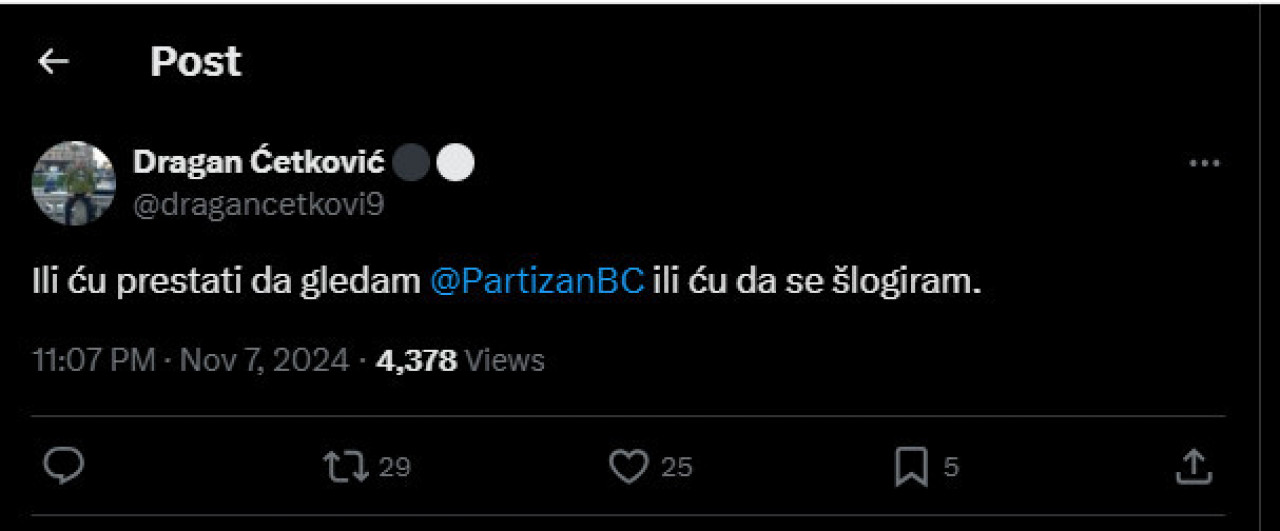The width and height of the screenshot is (1280, 531).
Task: Bookmark this post with the bookmark icon
Action: 911,467
